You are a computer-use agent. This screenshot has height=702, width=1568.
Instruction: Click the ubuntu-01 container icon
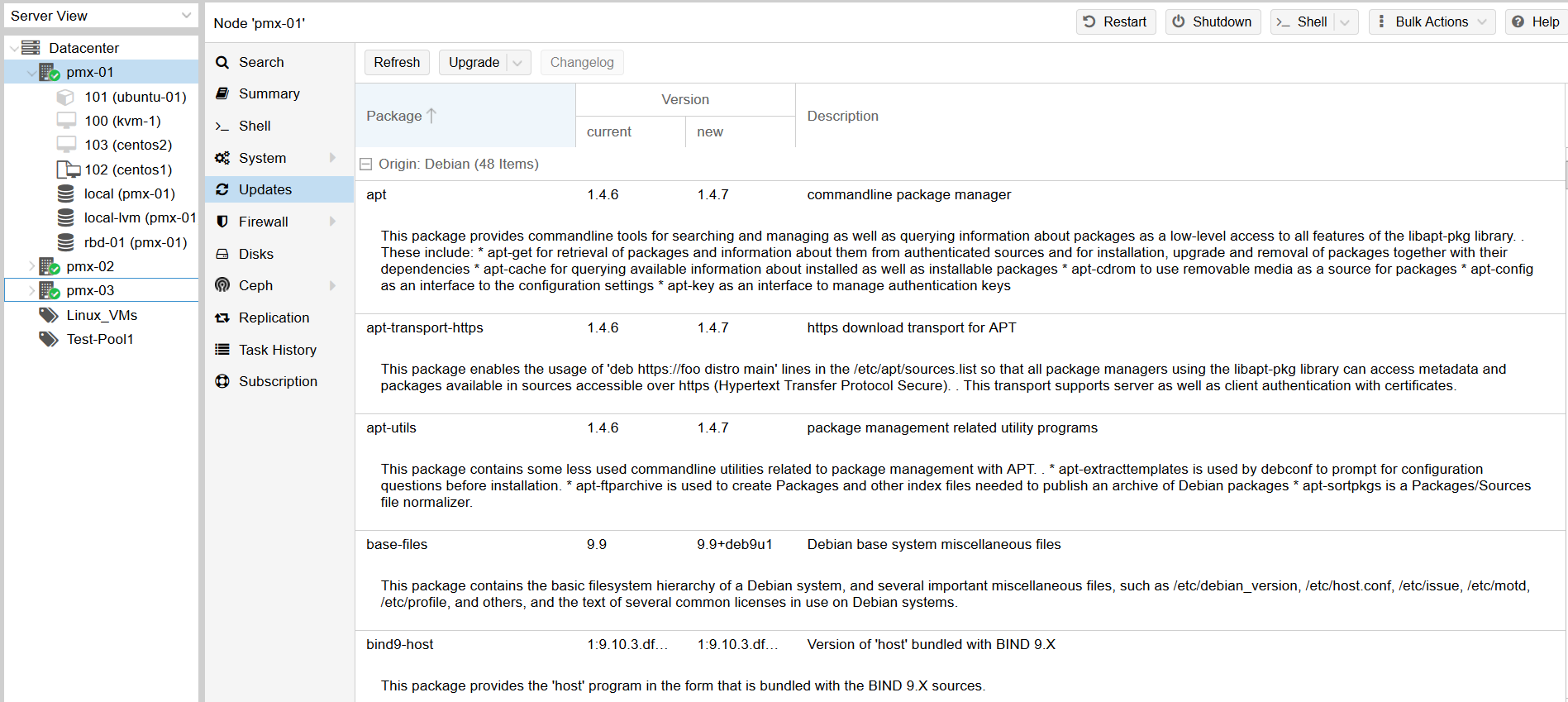(x=65, y=97)
